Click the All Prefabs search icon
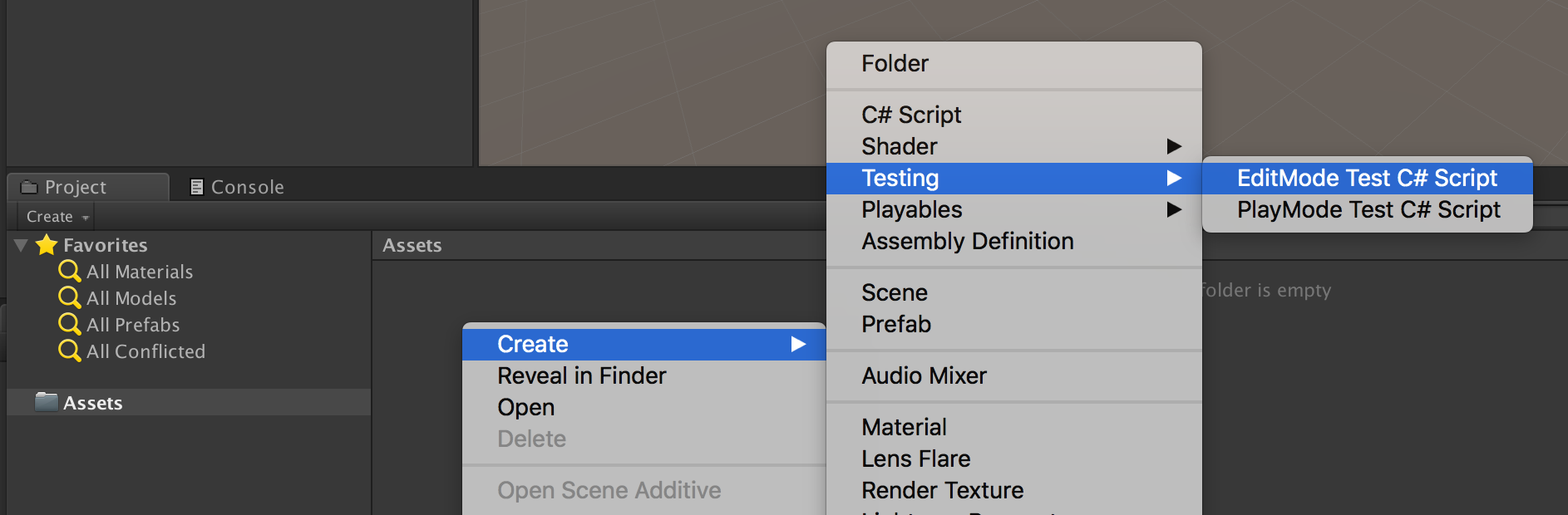This screenshot has width=1568, height=515. coord(69,324)
